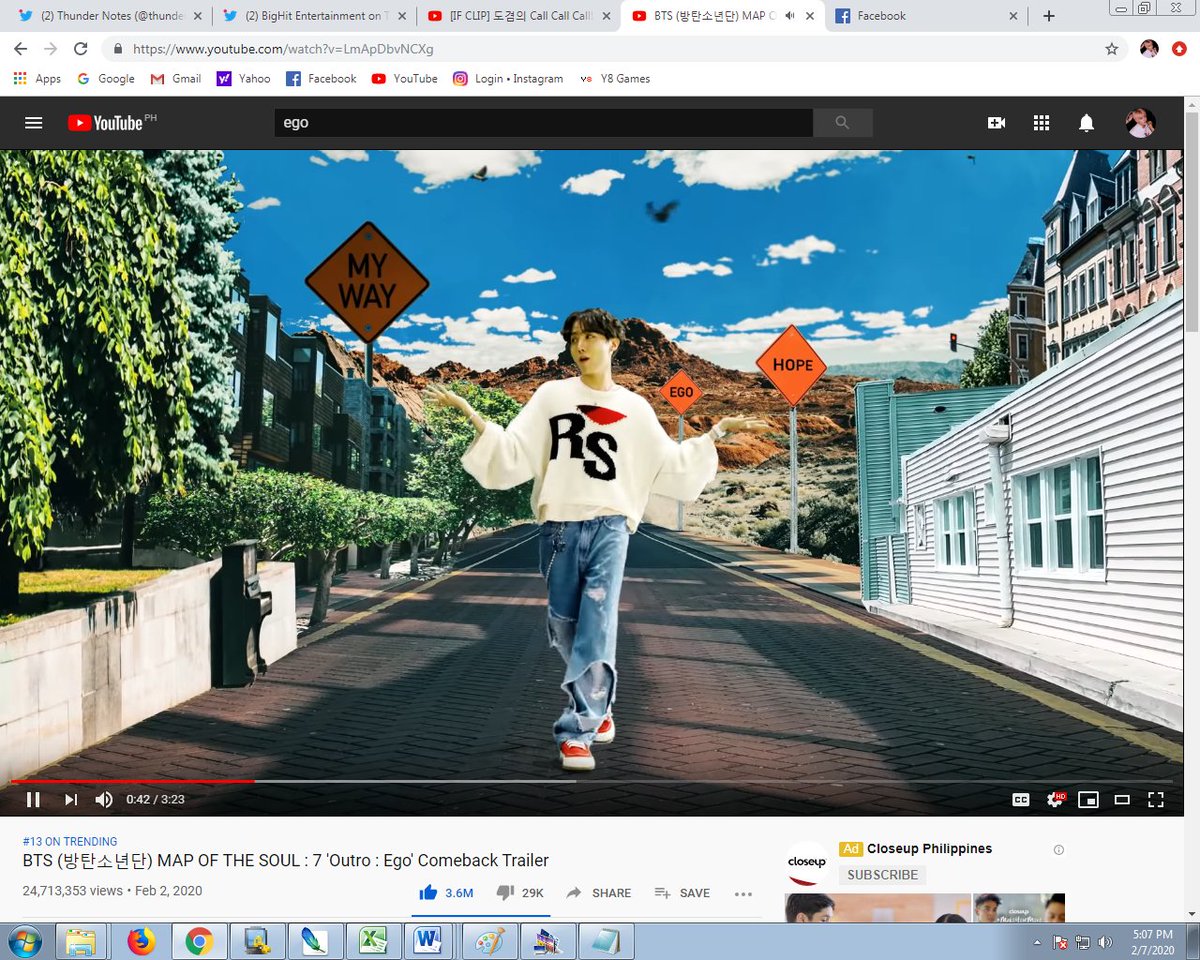Screen dimensions: 1200x960
Task: Pause the video
Action: click(x=32, y=799)
